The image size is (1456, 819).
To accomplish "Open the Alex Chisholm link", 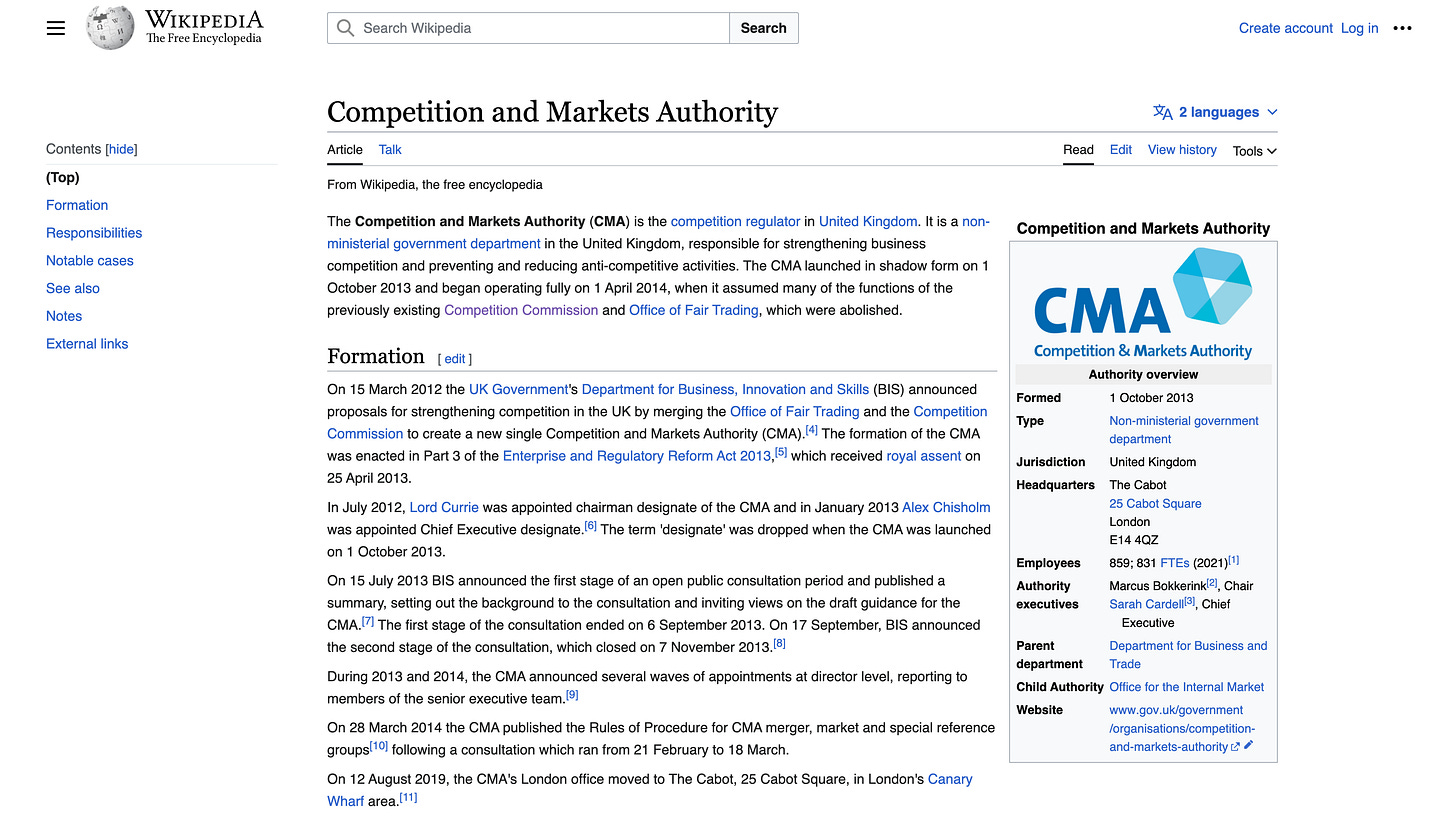I will (946, 508).
